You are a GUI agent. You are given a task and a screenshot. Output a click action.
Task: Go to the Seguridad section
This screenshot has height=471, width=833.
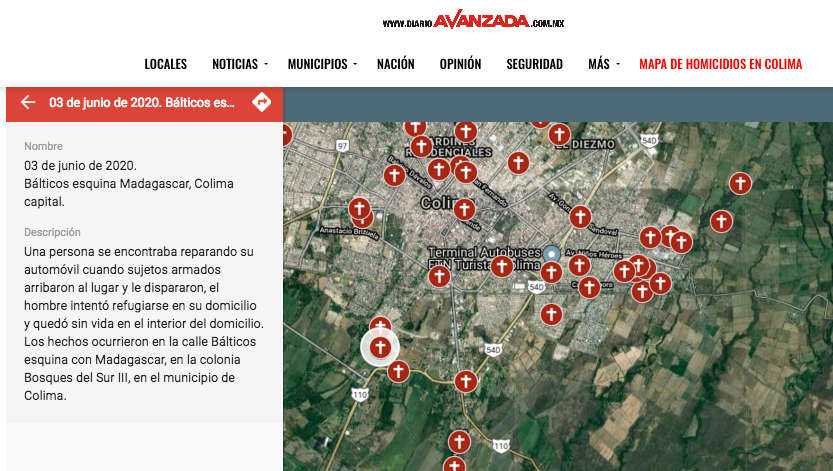click(534, 64)
